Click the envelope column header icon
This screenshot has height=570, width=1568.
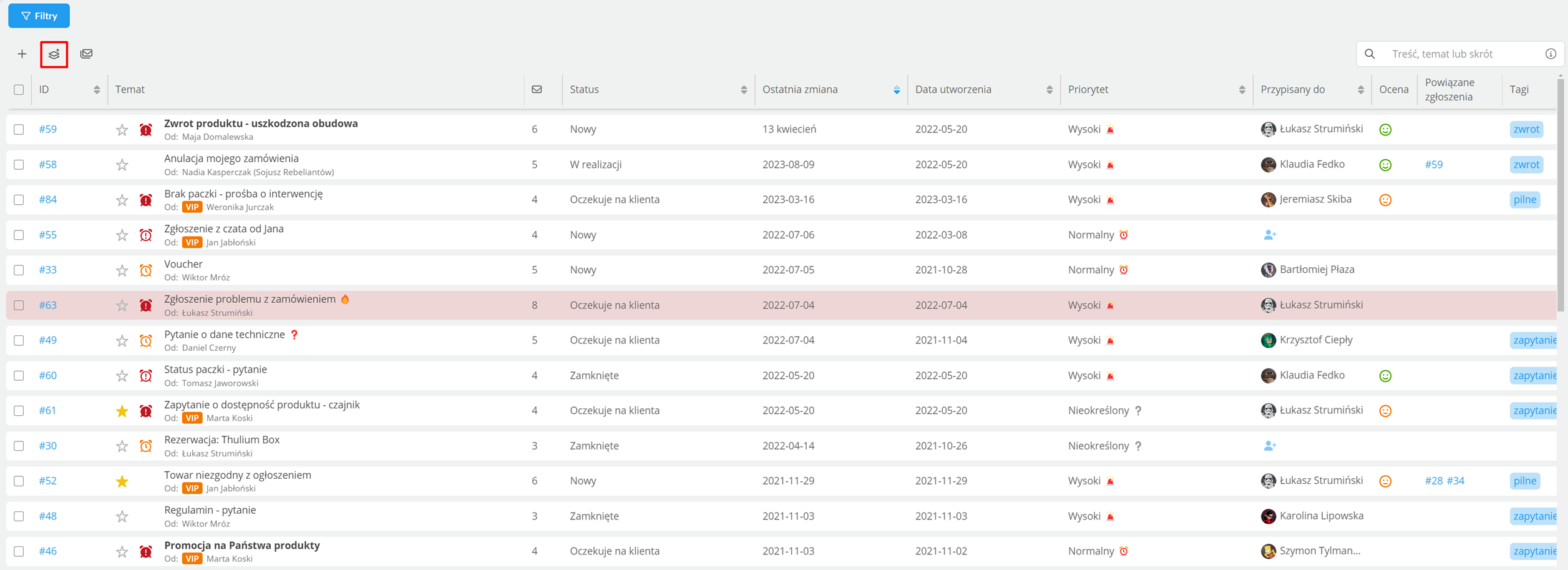pos(537,89)
